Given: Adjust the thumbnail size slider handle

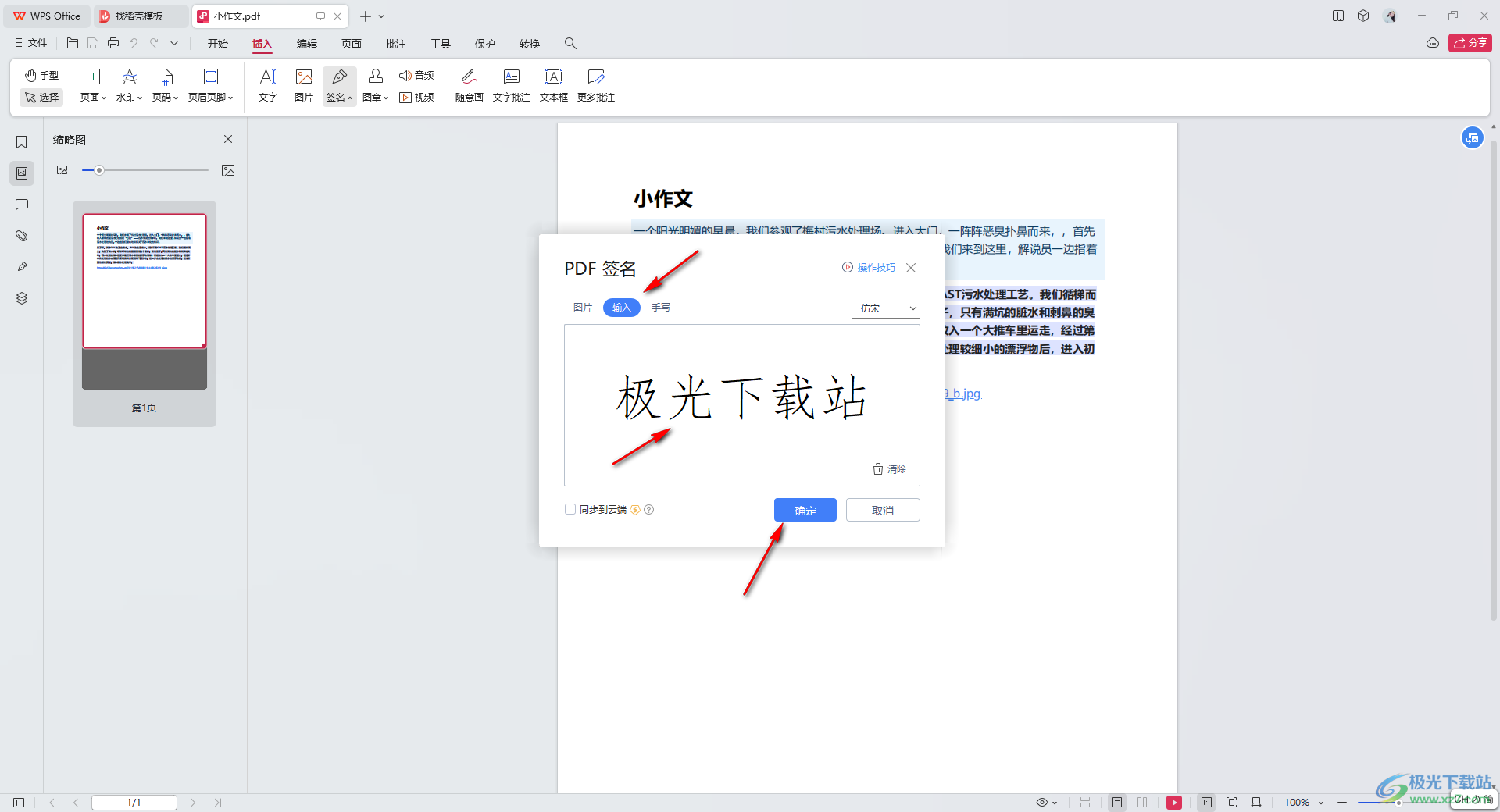Looking at the screenshot, I should pyautogui.click(x=99, y=170).
